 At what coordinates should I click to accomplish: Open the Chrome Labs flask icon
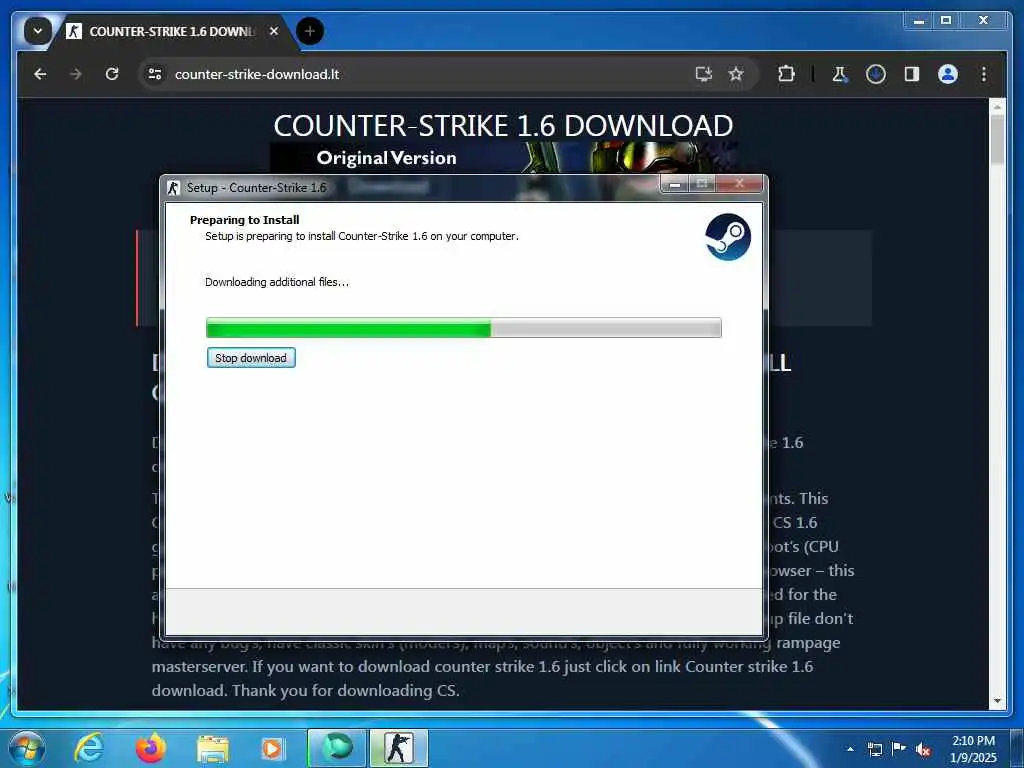(x=840, y=74)
